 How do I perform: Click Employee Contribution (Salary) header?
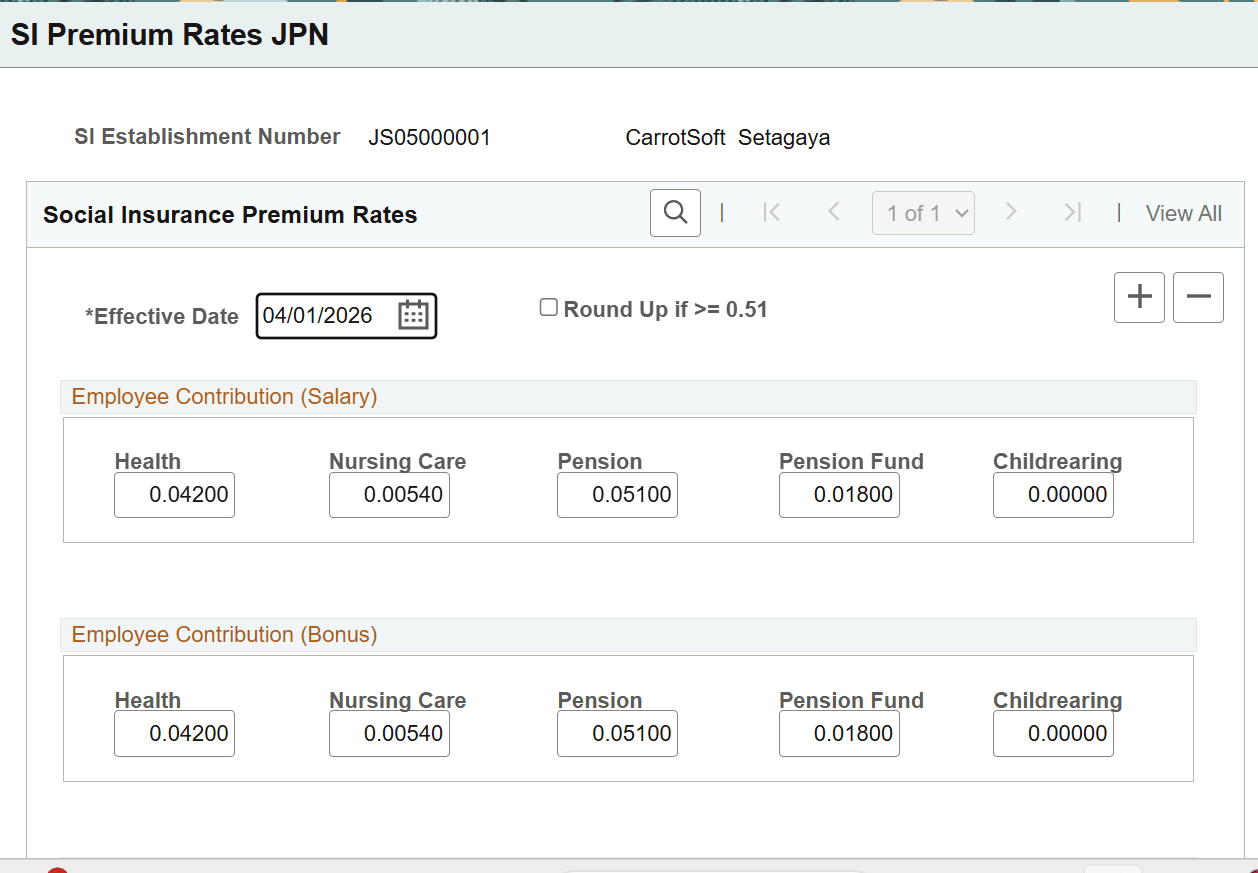pos(225,397)
